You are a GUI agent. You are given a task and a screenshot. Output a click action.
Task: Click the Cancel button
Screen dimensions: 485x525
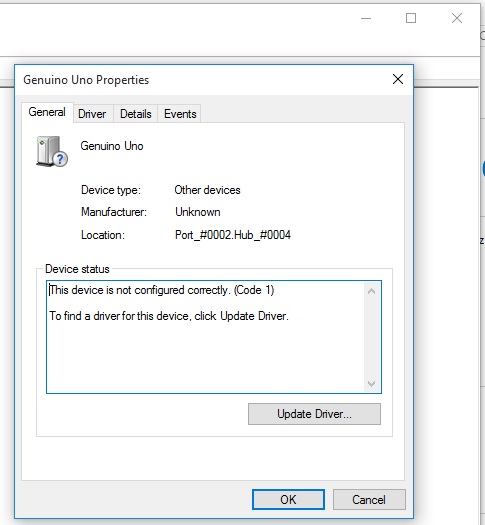point(369,500)
